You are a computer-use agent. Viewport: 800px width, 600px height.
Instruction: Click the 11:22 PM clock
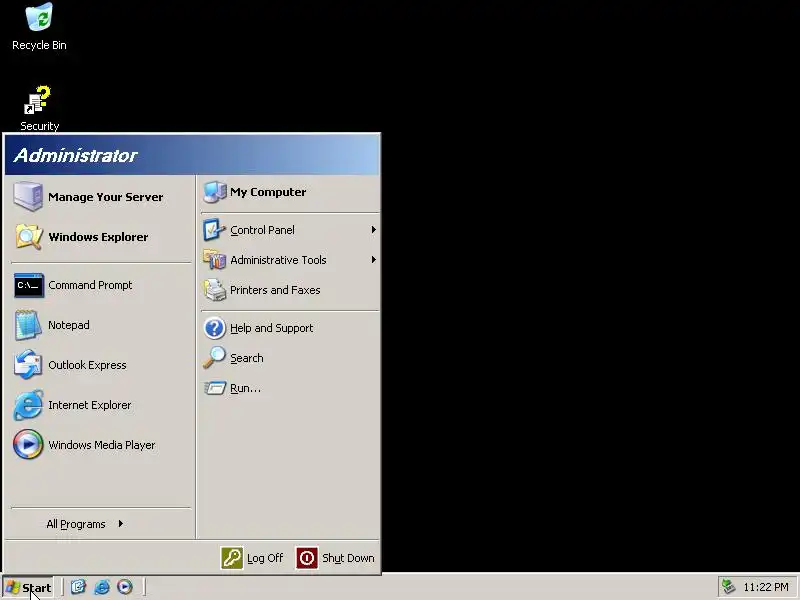coord(766,587)
